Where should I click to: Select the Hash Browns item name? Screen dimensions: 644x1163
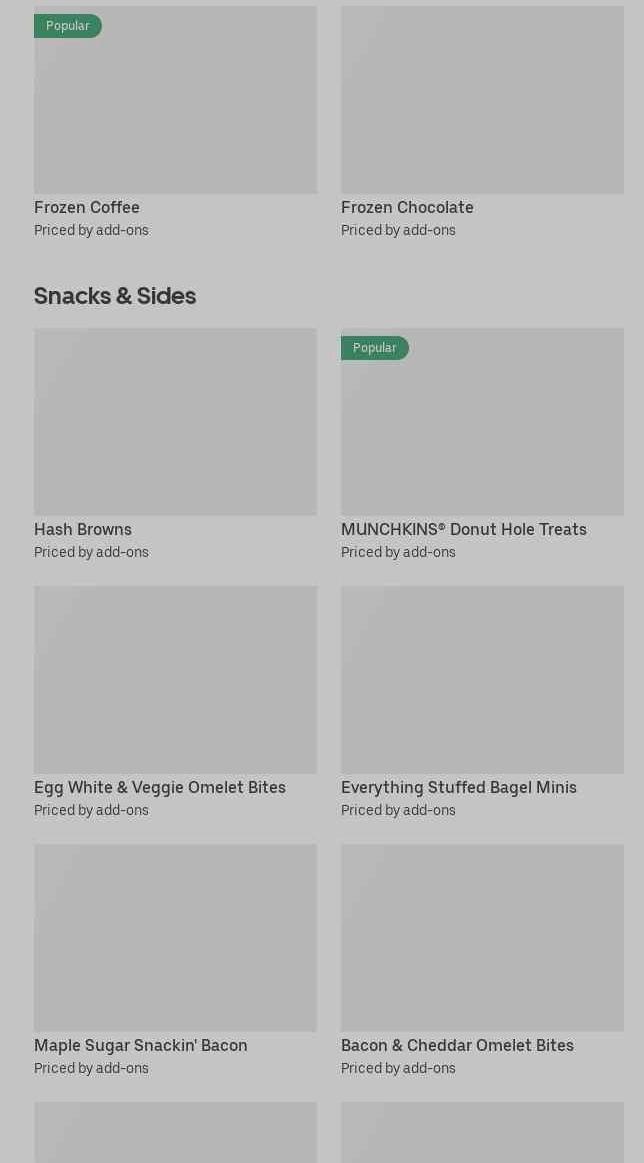[83, 529]
